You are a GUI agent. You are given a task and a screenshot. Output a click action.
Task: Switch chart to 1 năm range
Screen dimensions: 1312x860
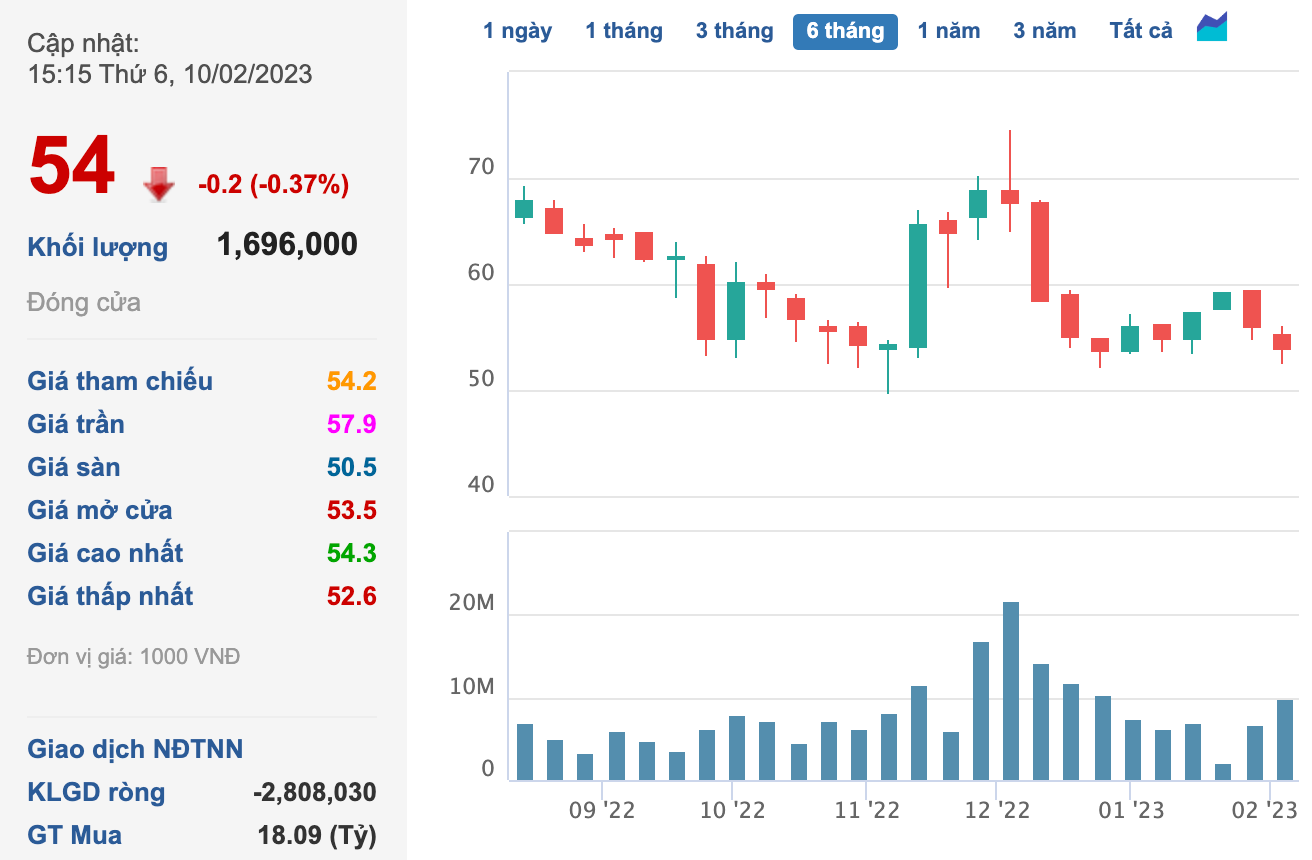949,31
